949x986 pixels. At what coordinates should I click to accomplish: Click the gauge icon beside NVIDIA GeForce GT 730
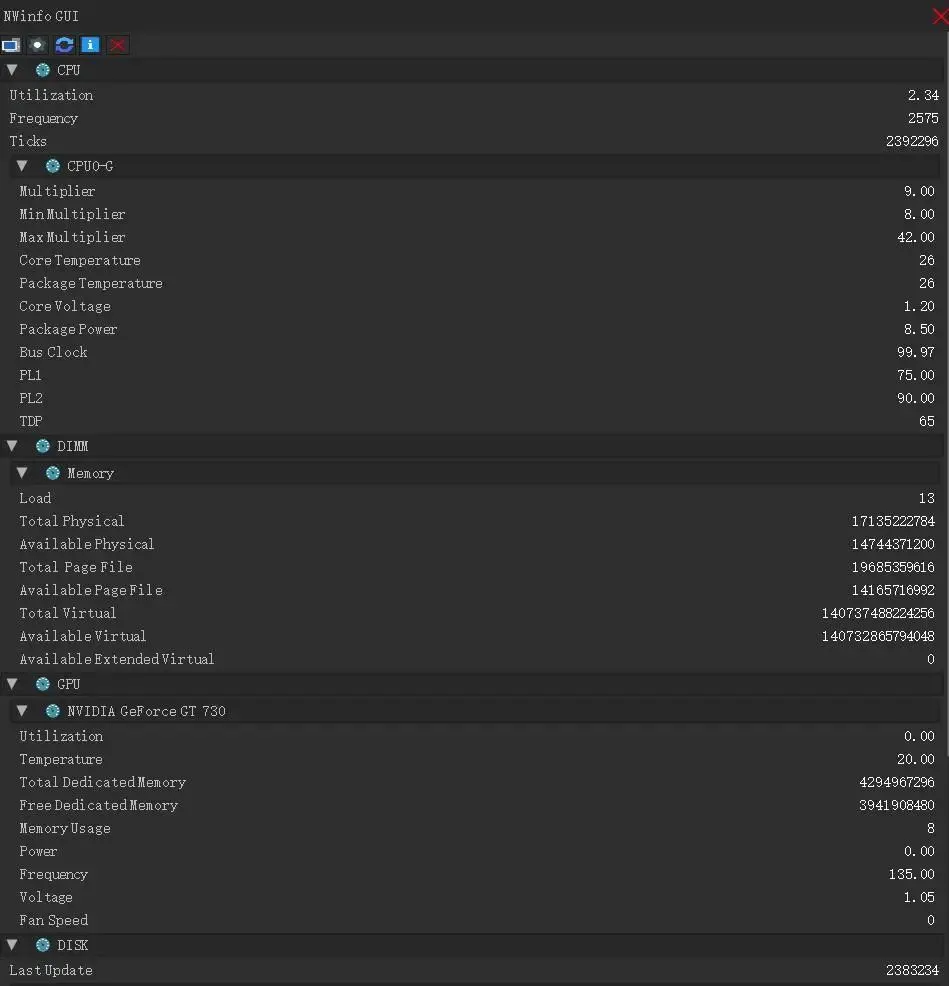tap(53, 711)
